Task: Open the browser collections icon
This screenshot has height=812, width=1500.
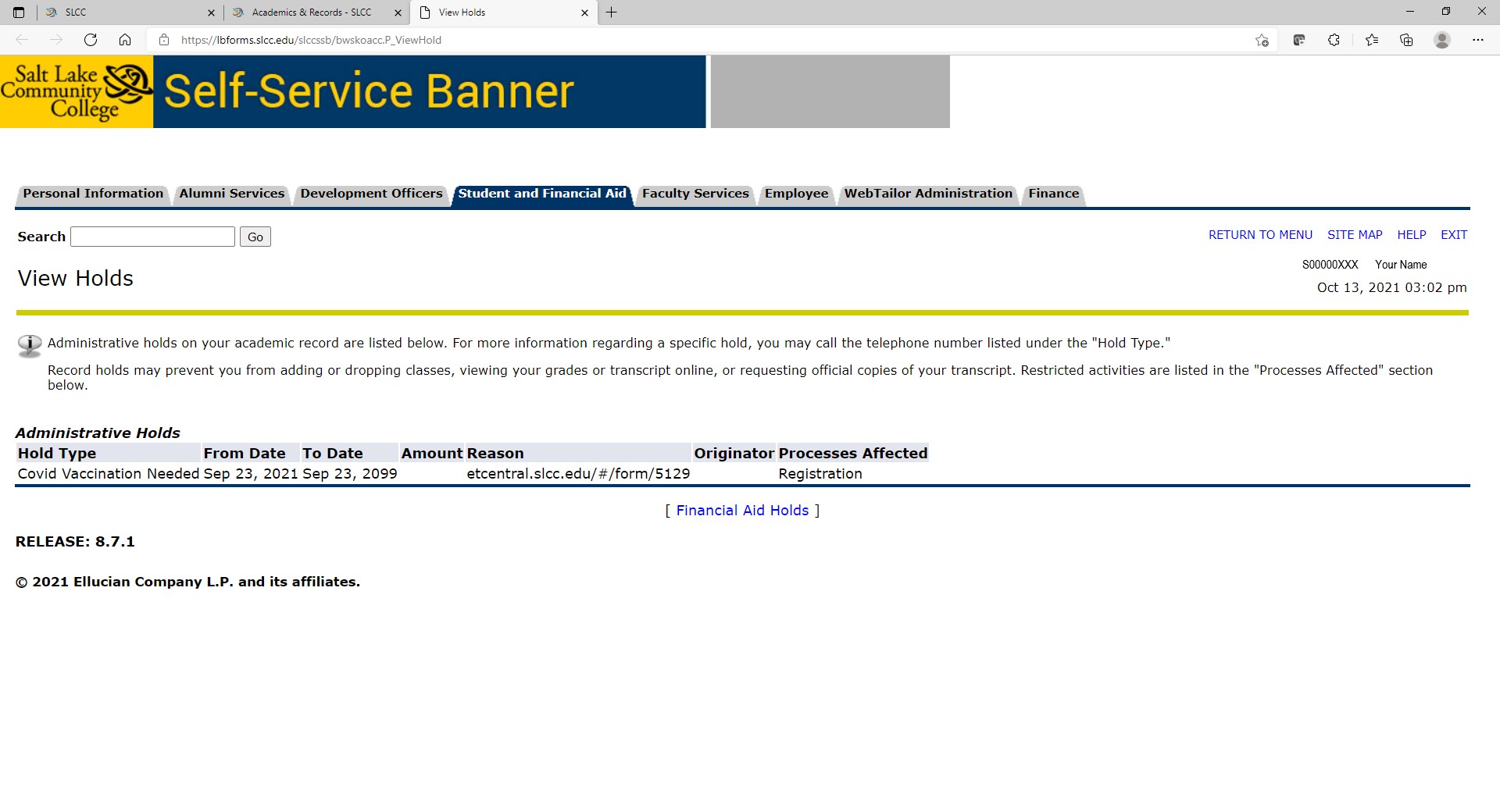Action: (1406, 40)
